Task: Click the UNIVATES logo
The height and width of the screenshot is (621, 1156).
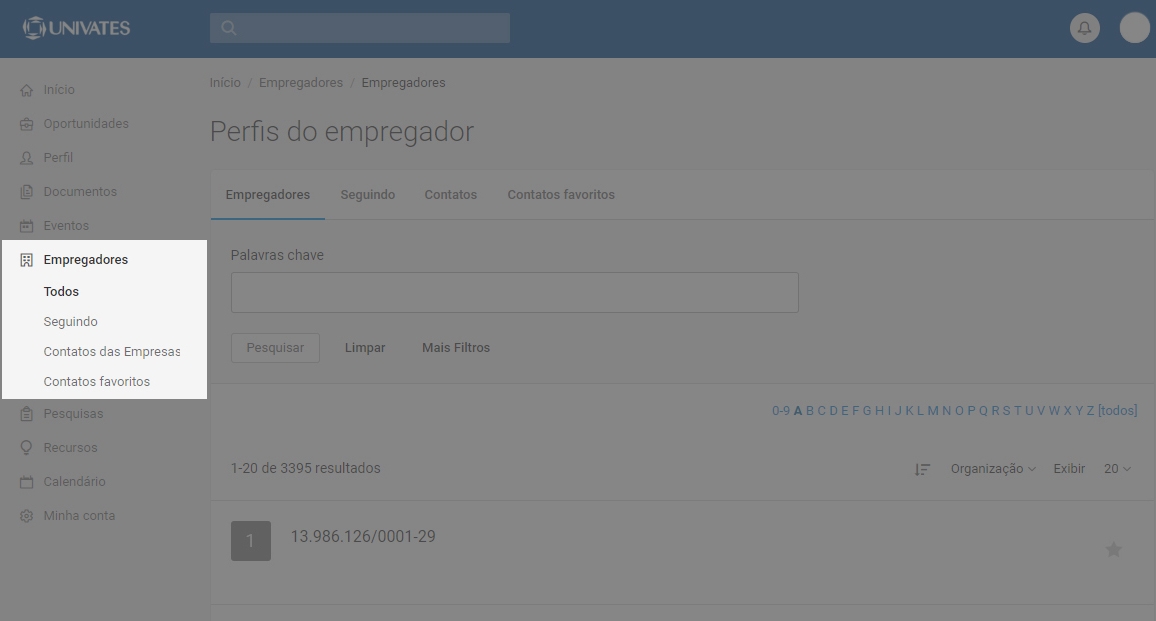Action: (x=77, y=28)
